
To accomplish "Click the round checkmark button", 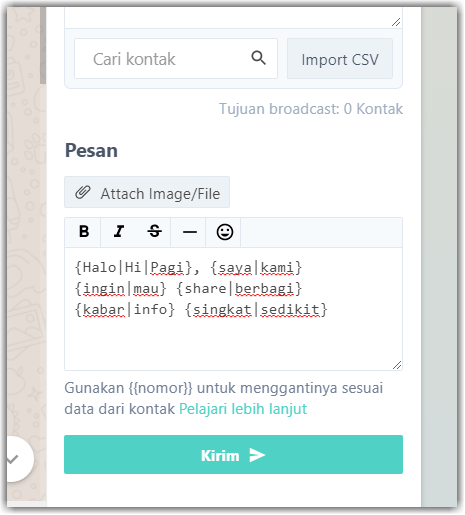I will 15,459.
